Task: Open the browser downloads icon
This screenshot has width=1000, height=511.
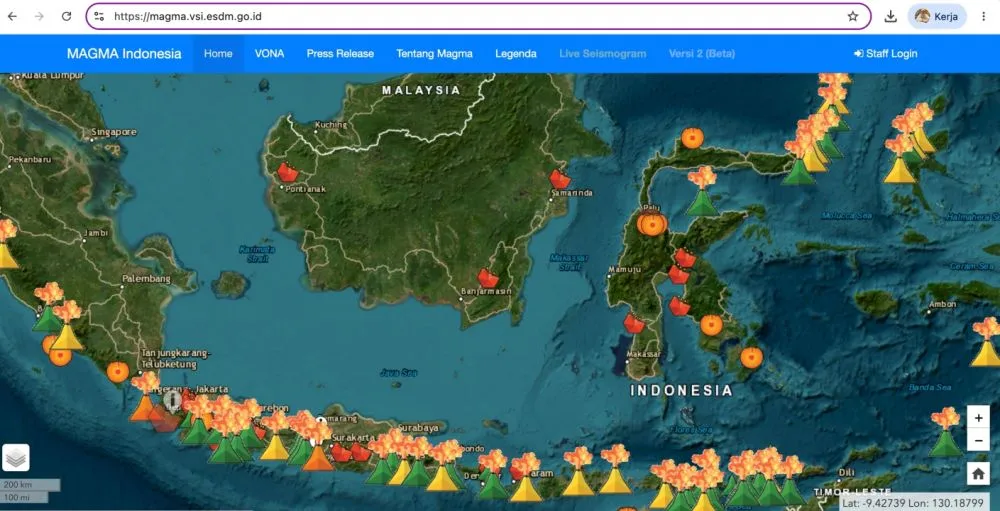Action: tap(890, 17)
